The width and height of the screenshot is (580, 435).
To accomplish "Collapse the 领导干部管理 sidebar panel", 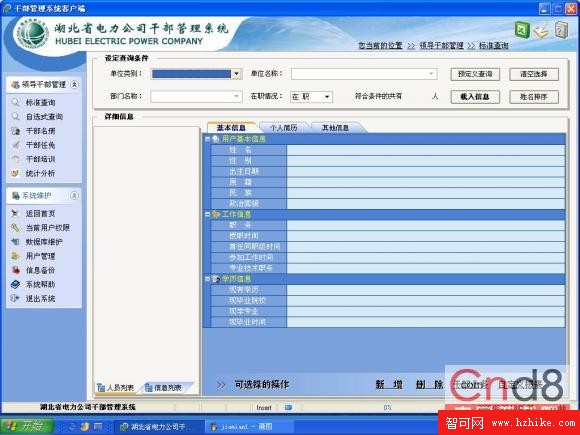I will click(74, 84).
